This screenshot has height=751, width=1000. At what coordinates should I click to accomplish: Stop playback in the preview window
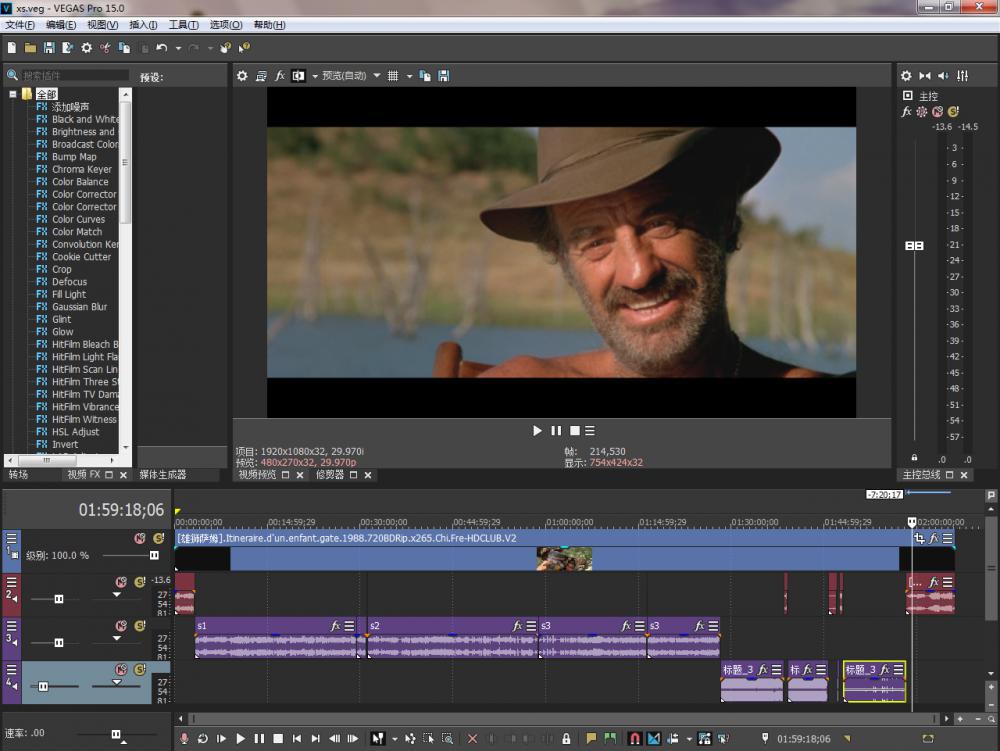575,431
